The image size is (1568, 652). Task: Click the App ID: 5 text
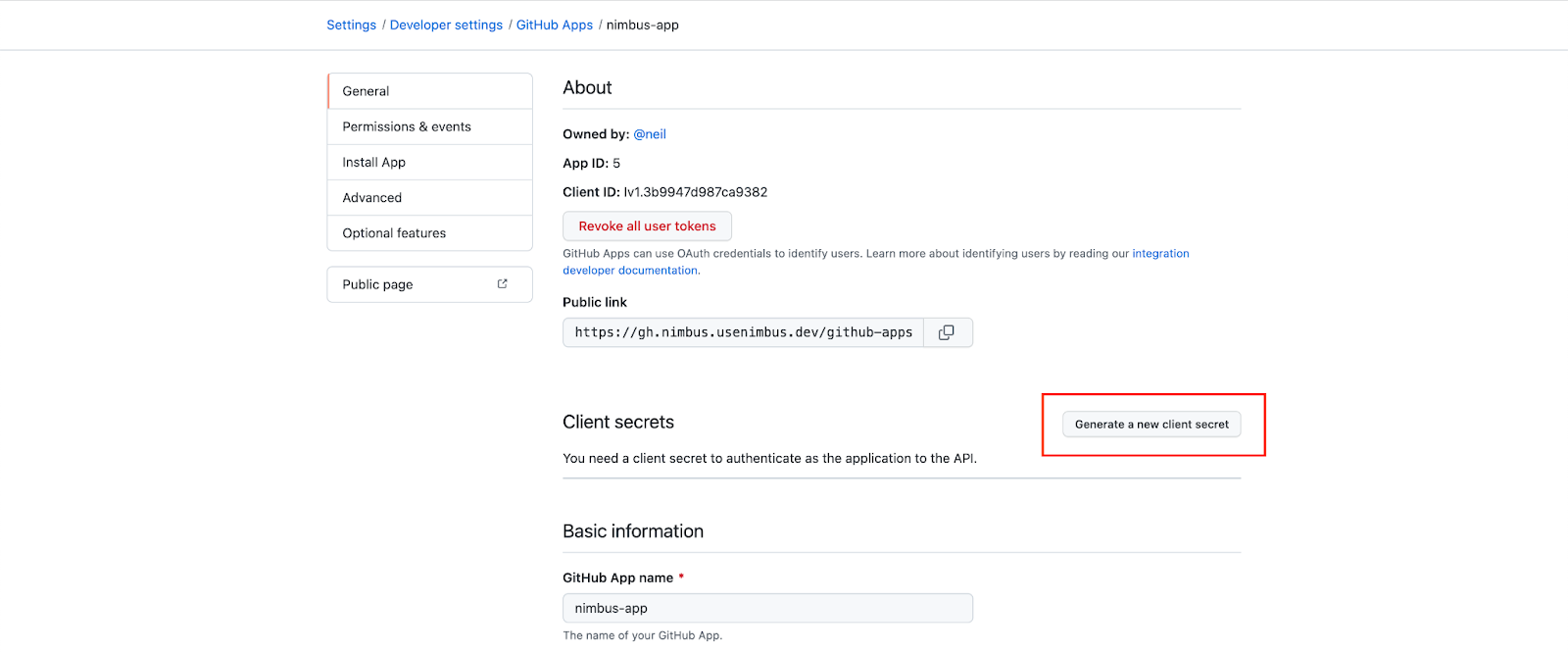(591, 164)
